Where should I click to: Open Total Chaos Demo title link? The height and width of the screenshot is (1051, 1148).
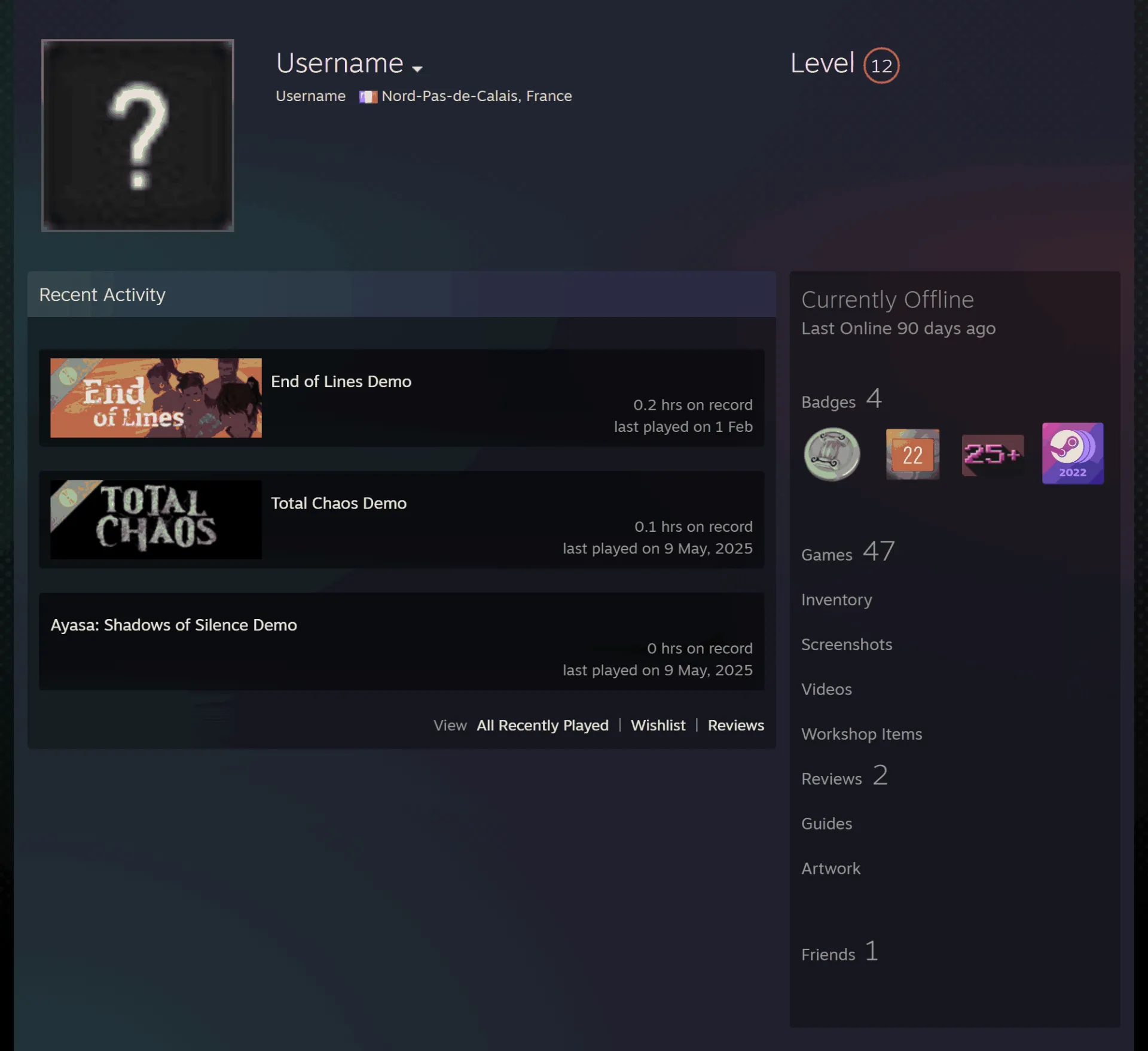(x=338, y=503)
